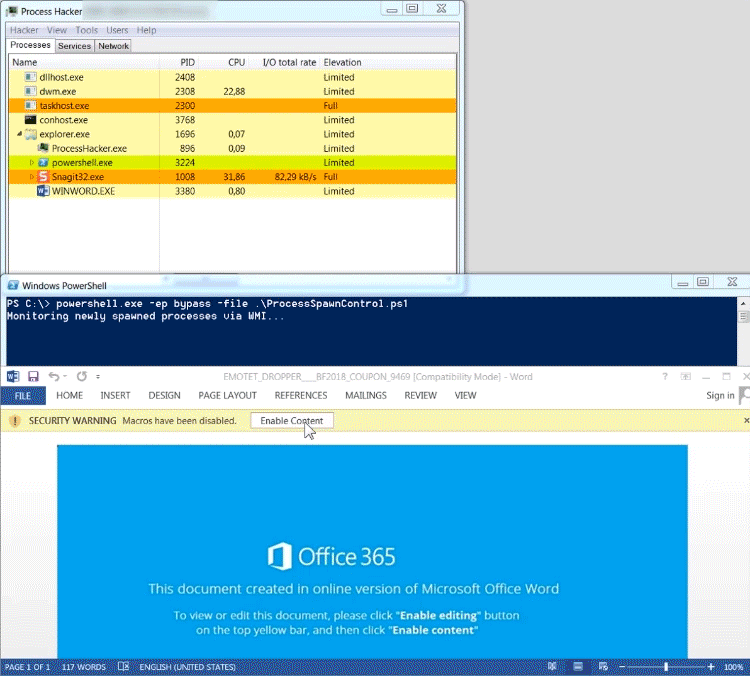
Task: Click the conhost.exe process icon
Action: pyautogui.click(x=31, y=120)
